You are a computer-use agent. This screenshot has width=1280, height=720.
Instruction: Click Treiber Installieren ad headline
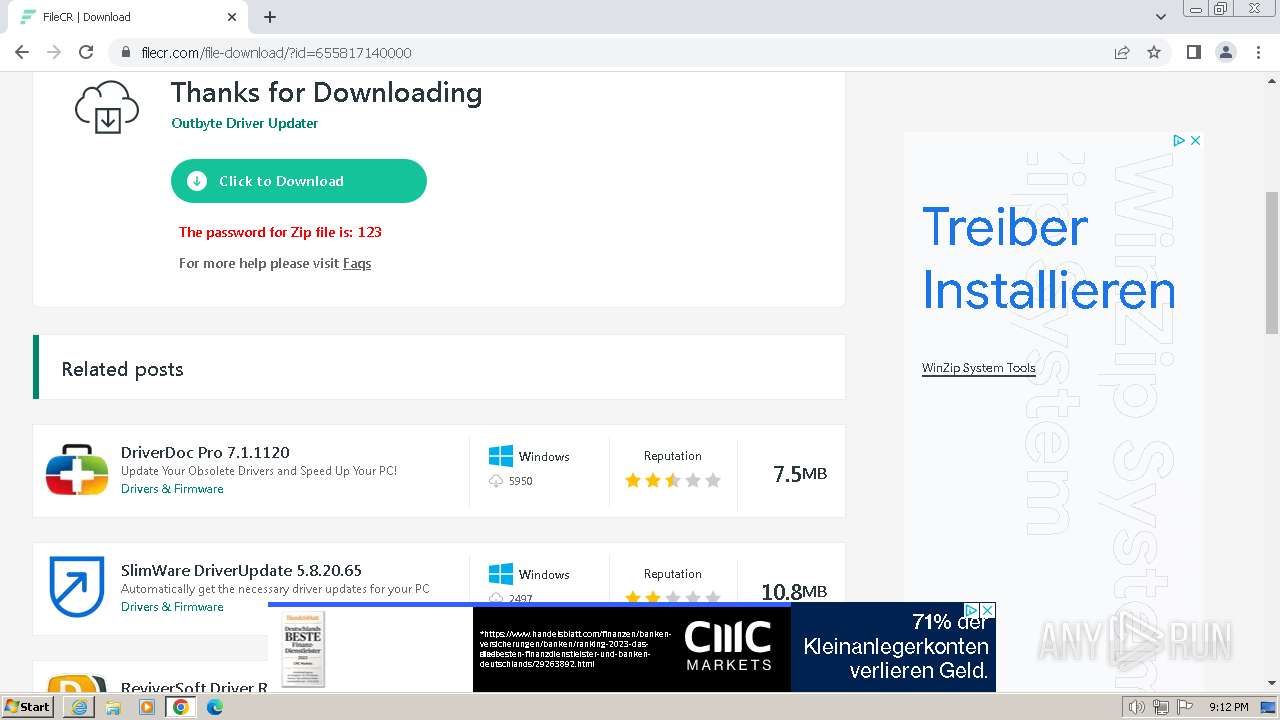tap(1048, 258)
